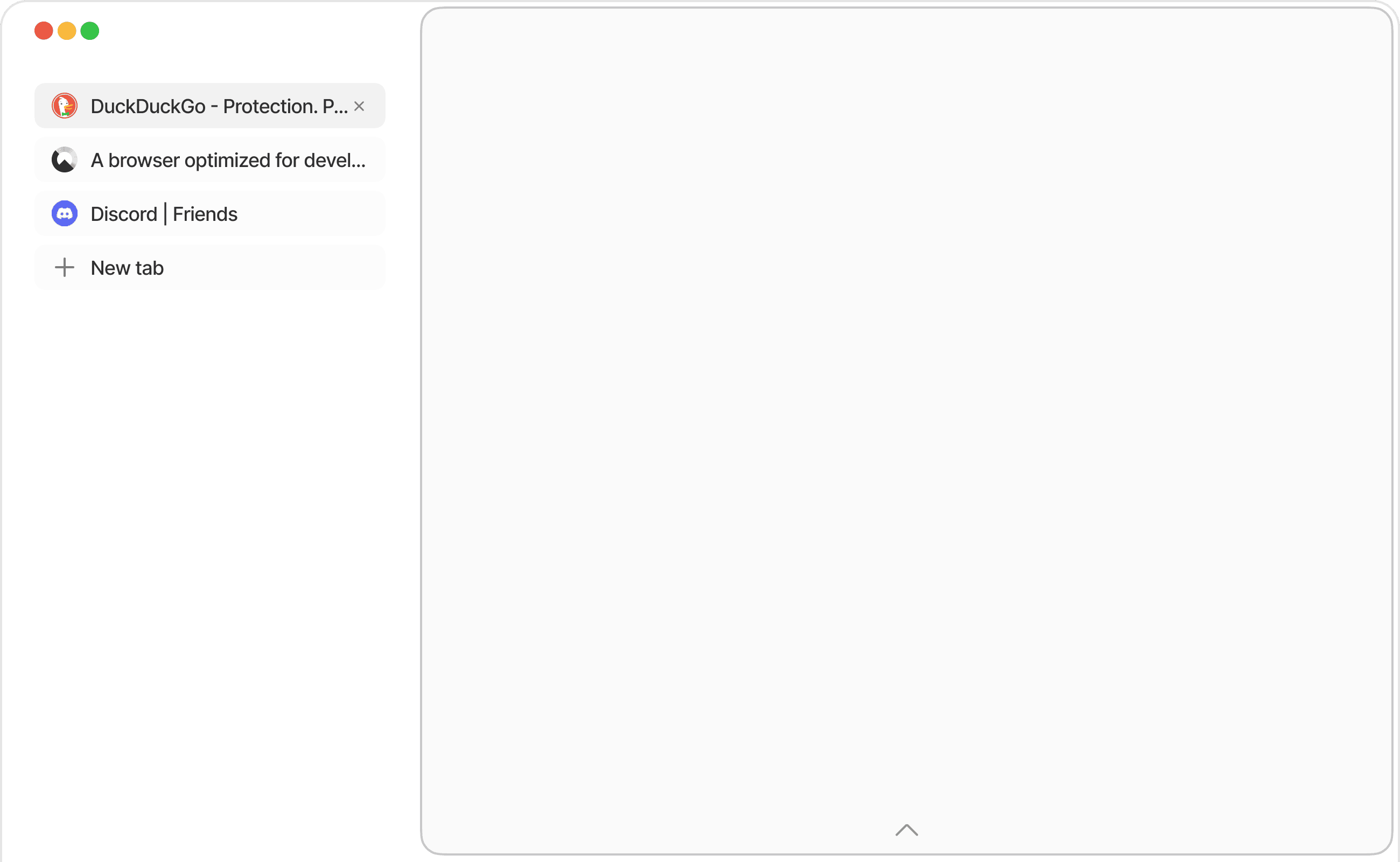This screenshot has width=1400, height=862.
Task: Zoom window with the green button
Action: (x=90, y=31)
